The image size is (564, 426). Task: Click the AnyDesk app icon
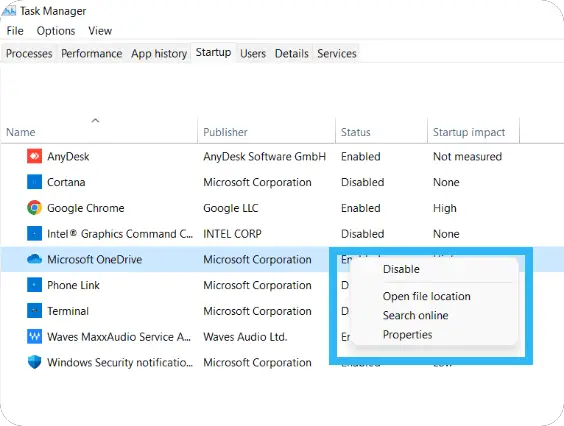coord(35,156)
